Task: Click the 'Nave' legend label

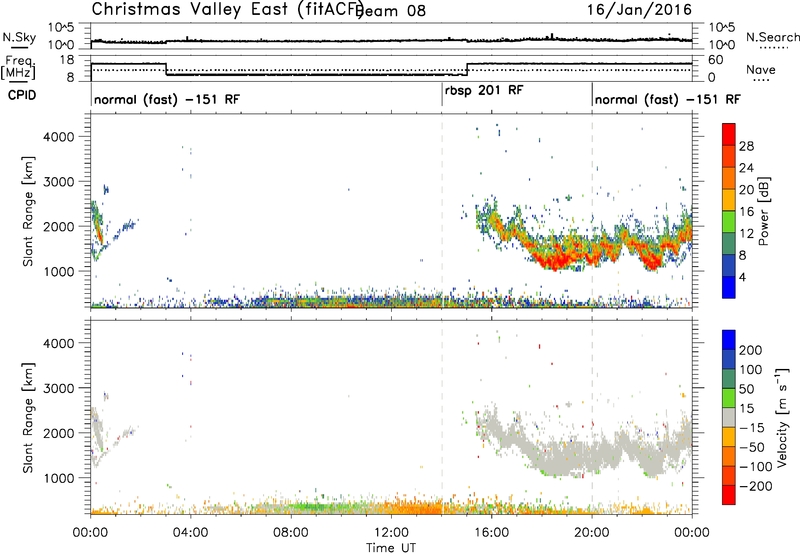Action: tap(761, 70)
